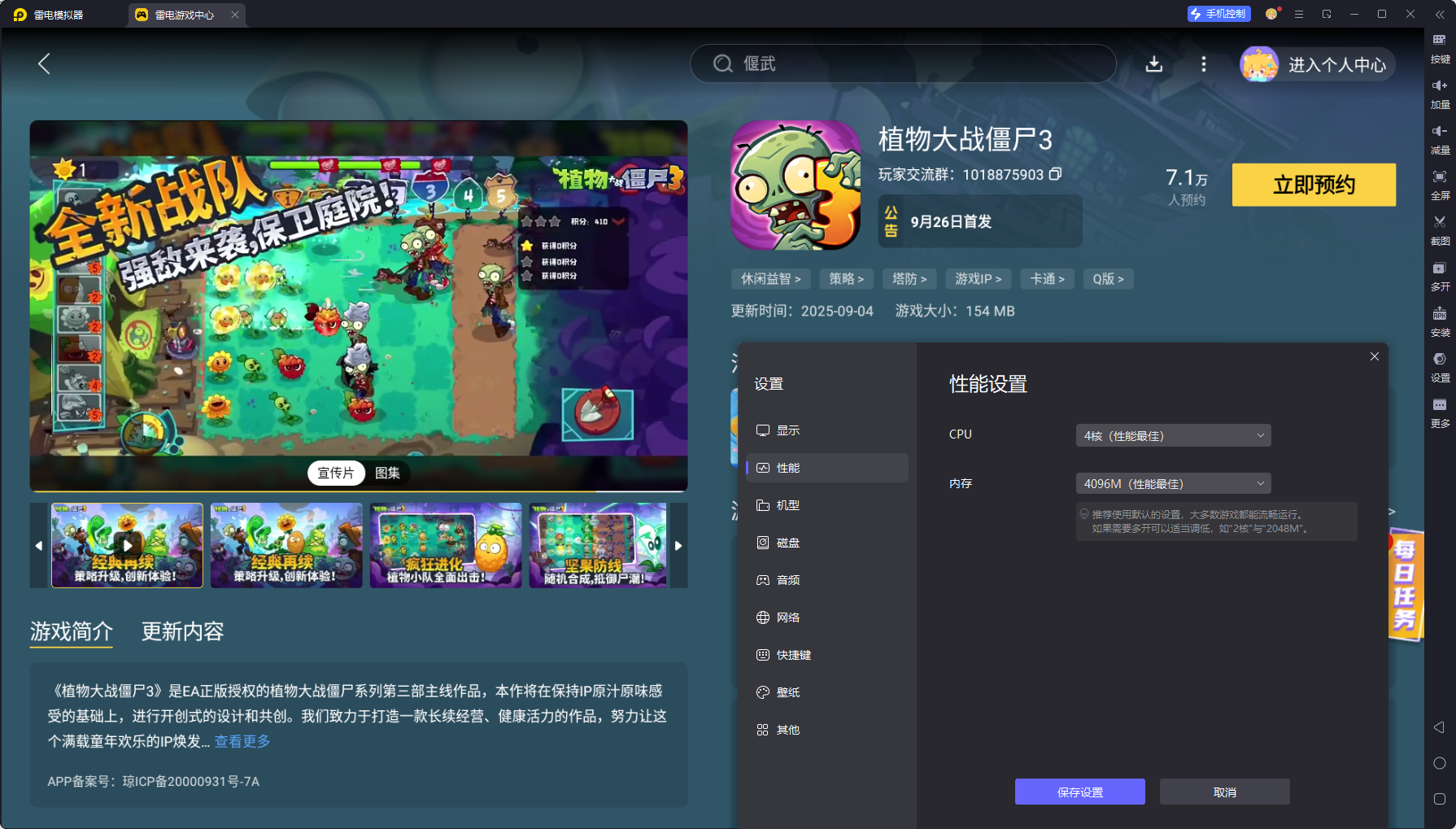The image size is (1456, 829).
Task: Increase volume with 加量 sidebar icon
Action: point(1440,94)
